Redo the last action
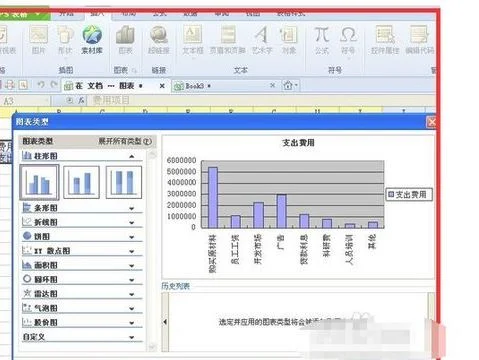Viewport: 479px width, 360px height. [54, 85]
